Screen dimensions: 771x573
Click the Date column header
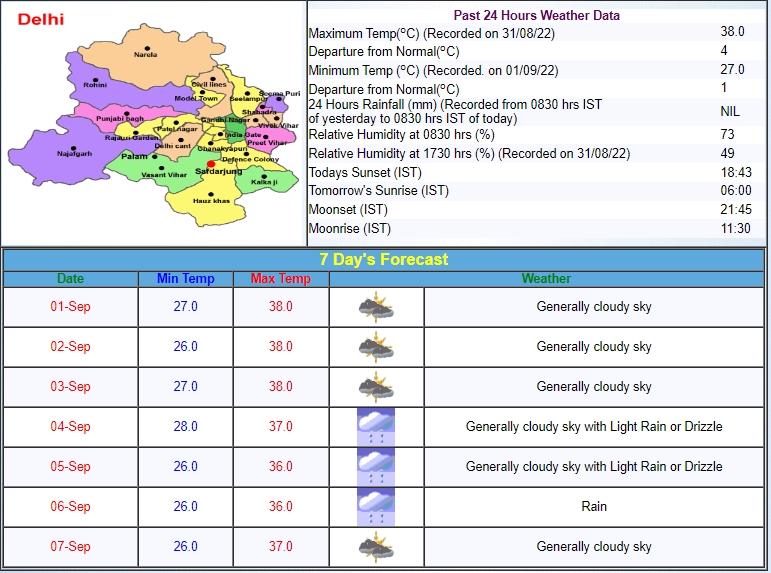70,278
